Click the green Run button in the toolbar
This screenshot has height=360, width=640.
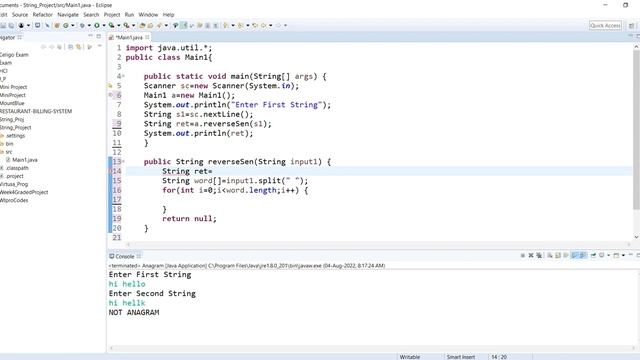tap(97, 25)
